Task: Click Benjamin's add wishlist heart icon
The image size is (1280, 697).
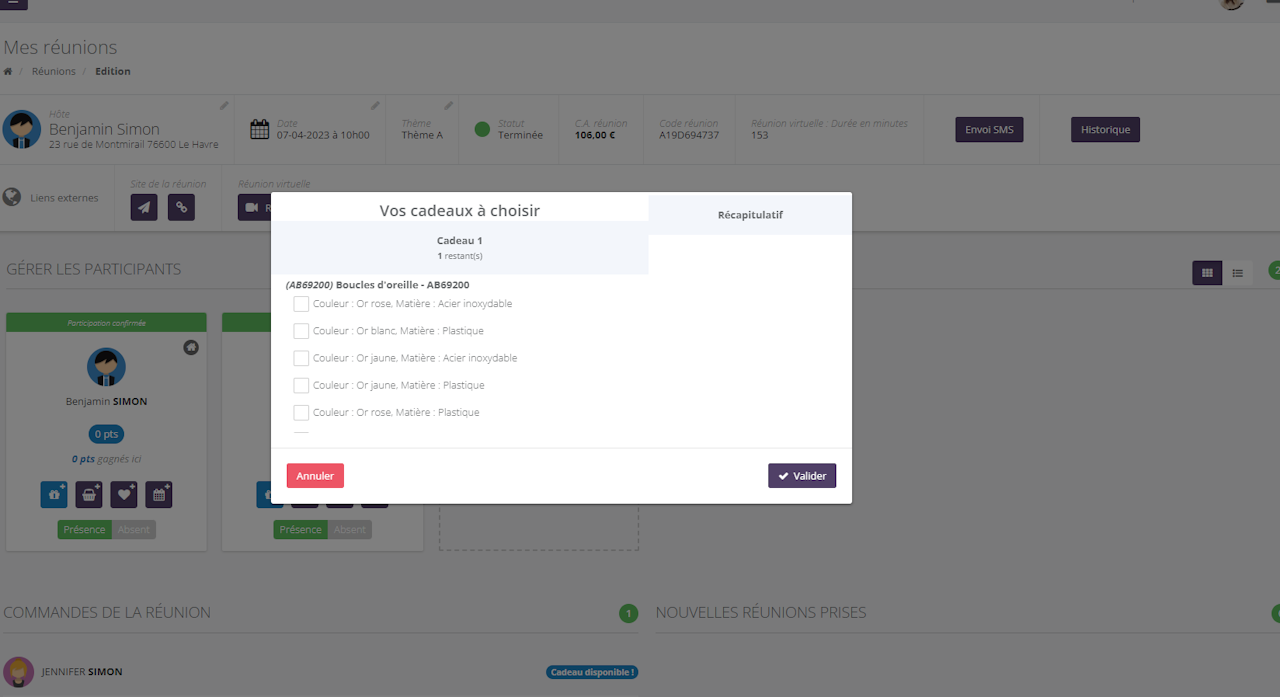Action: [x=124, y=494]
